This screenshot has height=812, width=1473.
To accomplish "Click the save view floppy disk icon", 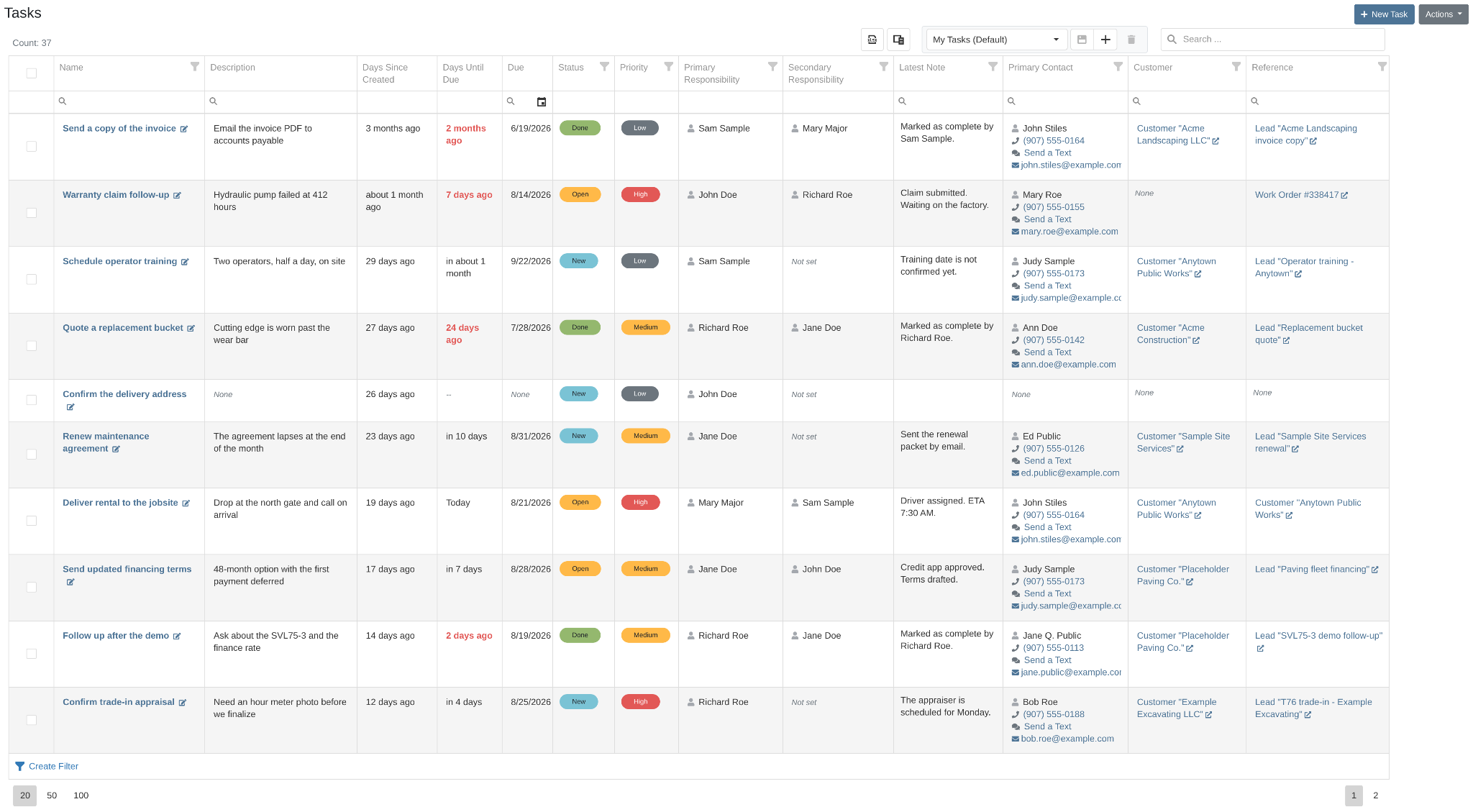I will [1082, 40].
